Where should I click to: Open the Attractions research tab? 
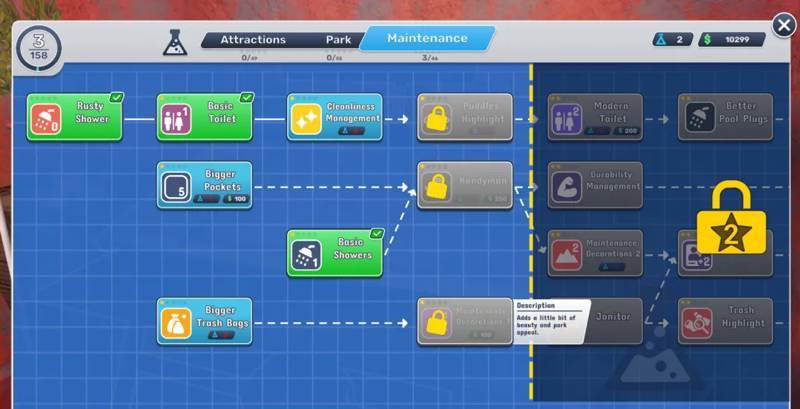pos(253,40)
